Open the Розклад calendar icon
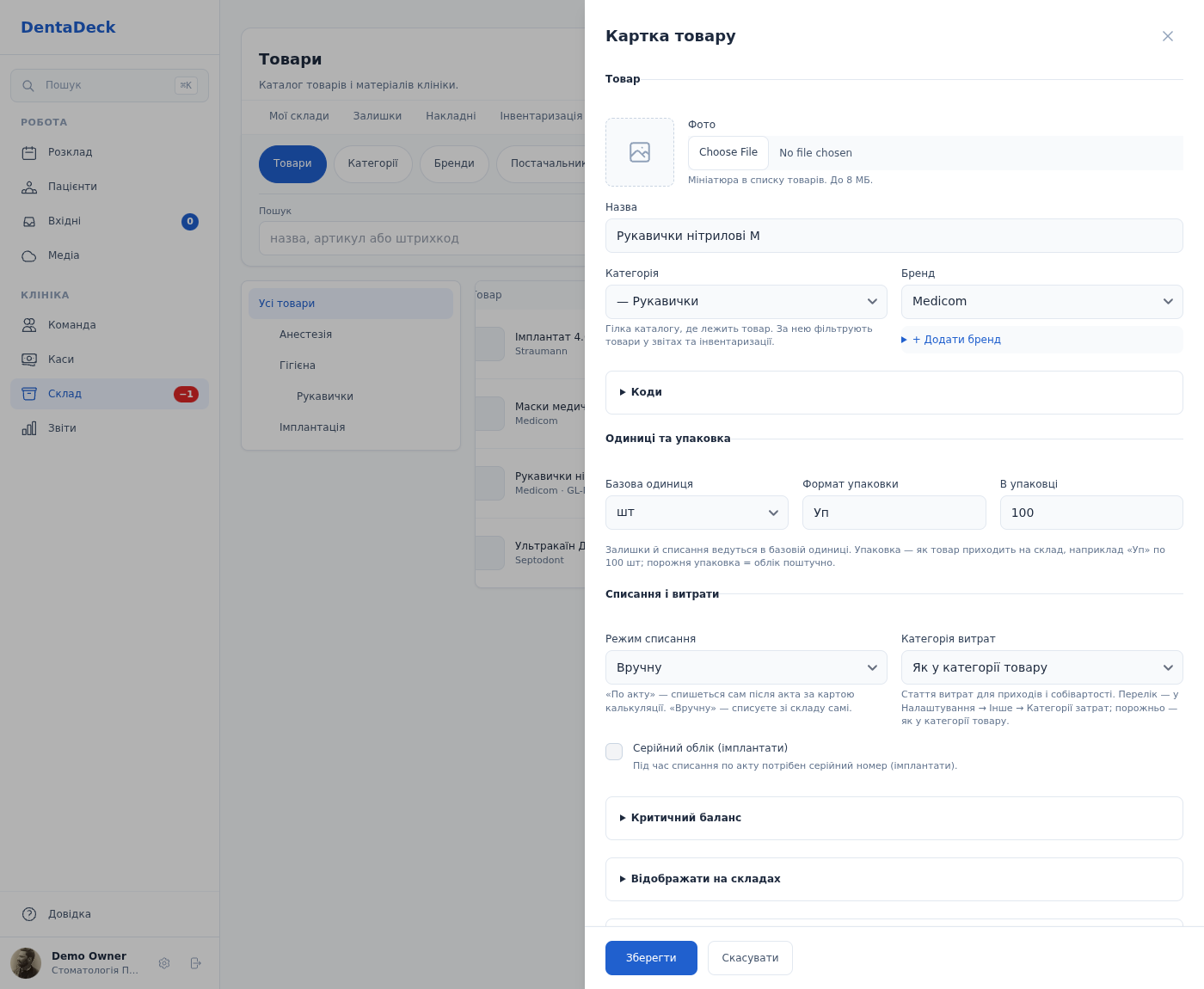 [x=29, y=153]
